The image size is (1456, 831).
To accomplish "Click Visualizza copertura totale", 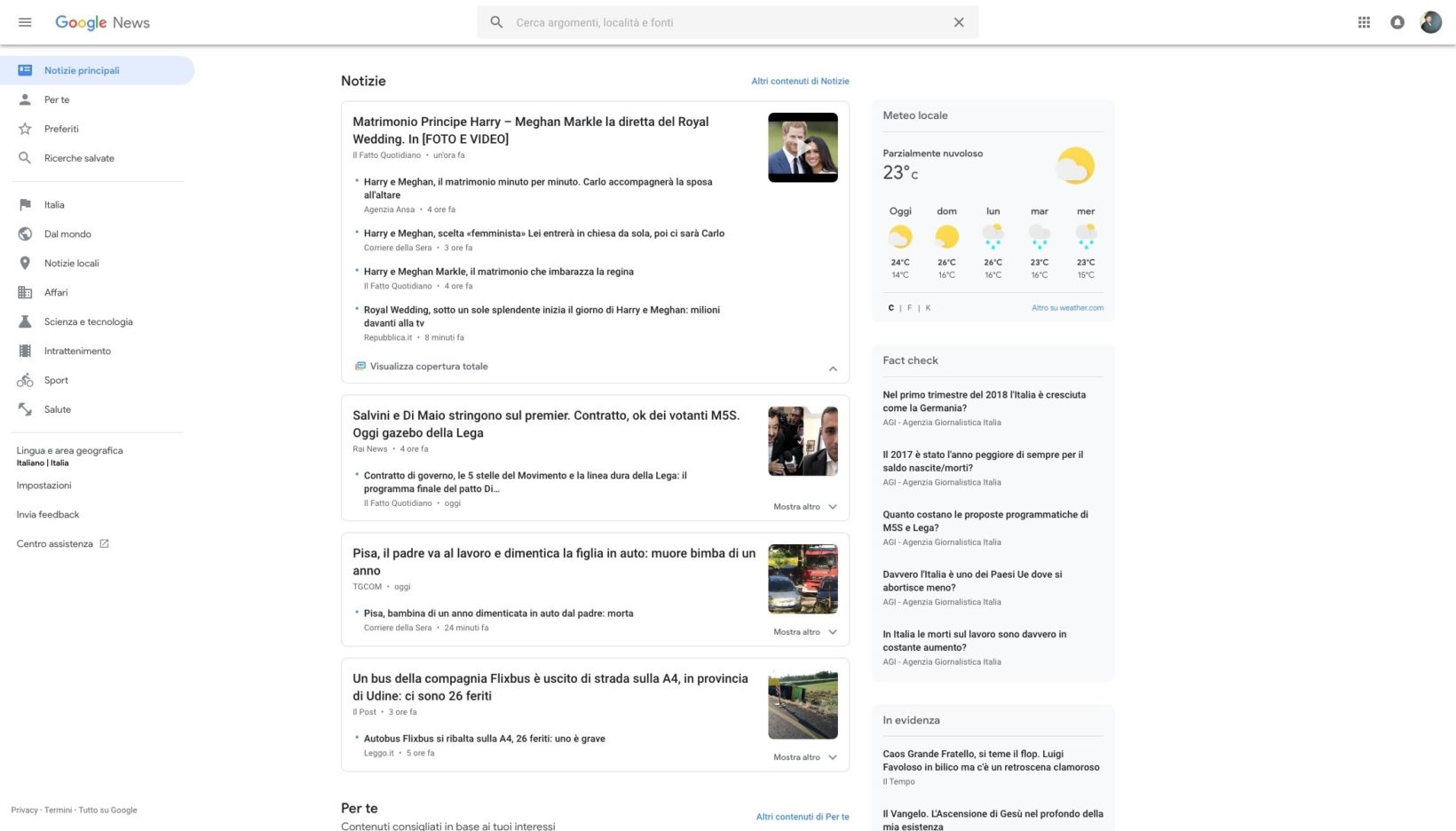I will tap(429, 366).
